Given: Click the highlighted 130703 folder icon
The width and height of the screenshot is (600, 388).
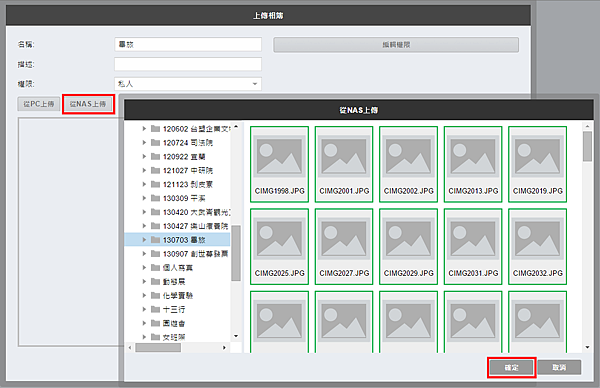Looking at the screenshot, I should pos(155,240).
